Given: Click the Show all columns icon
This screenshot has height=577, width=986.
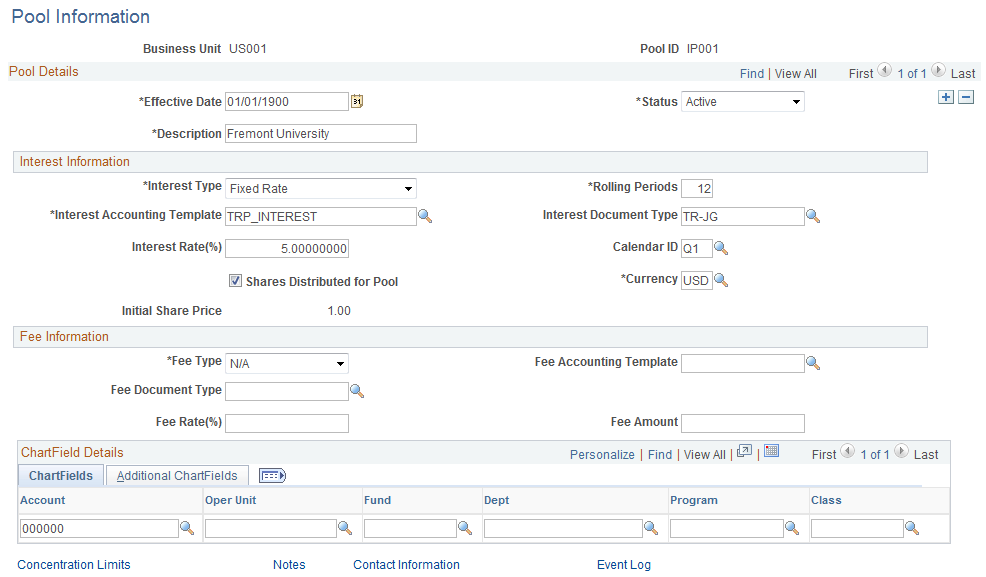Looking at the screenshot, I should click(x=272, y=476).
